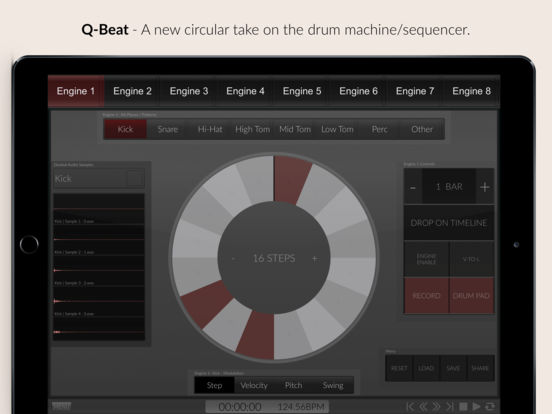Pick the Mid Tom category

point(295,129)
